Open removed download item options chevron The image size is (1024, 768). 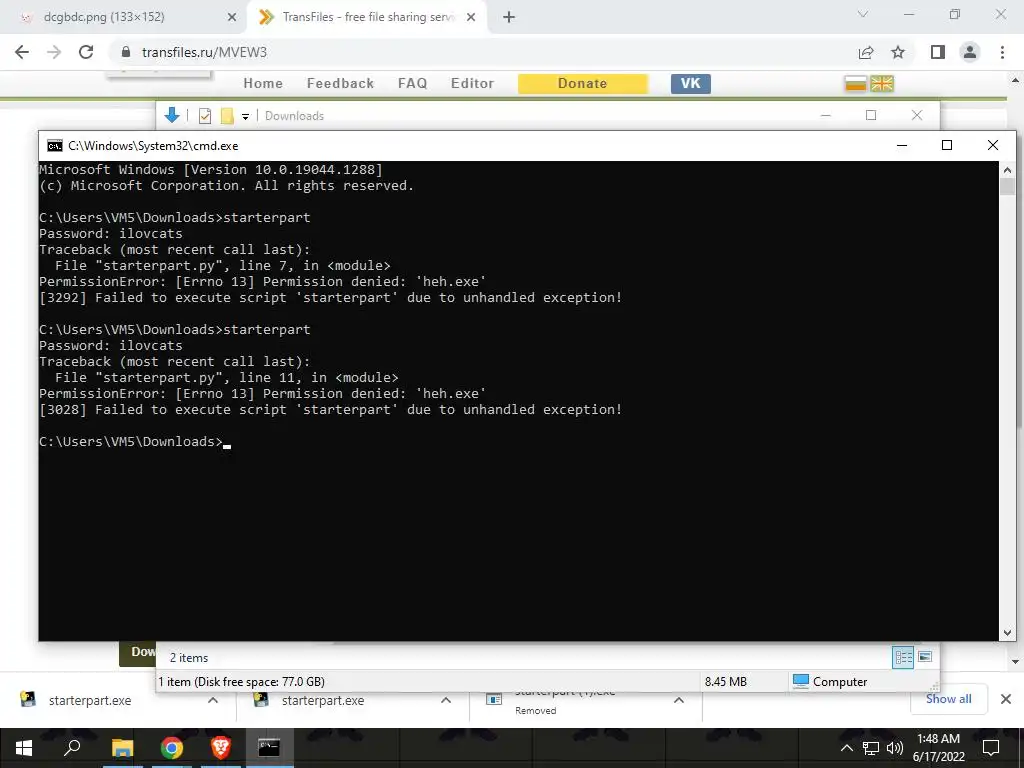tap(679, 700)
